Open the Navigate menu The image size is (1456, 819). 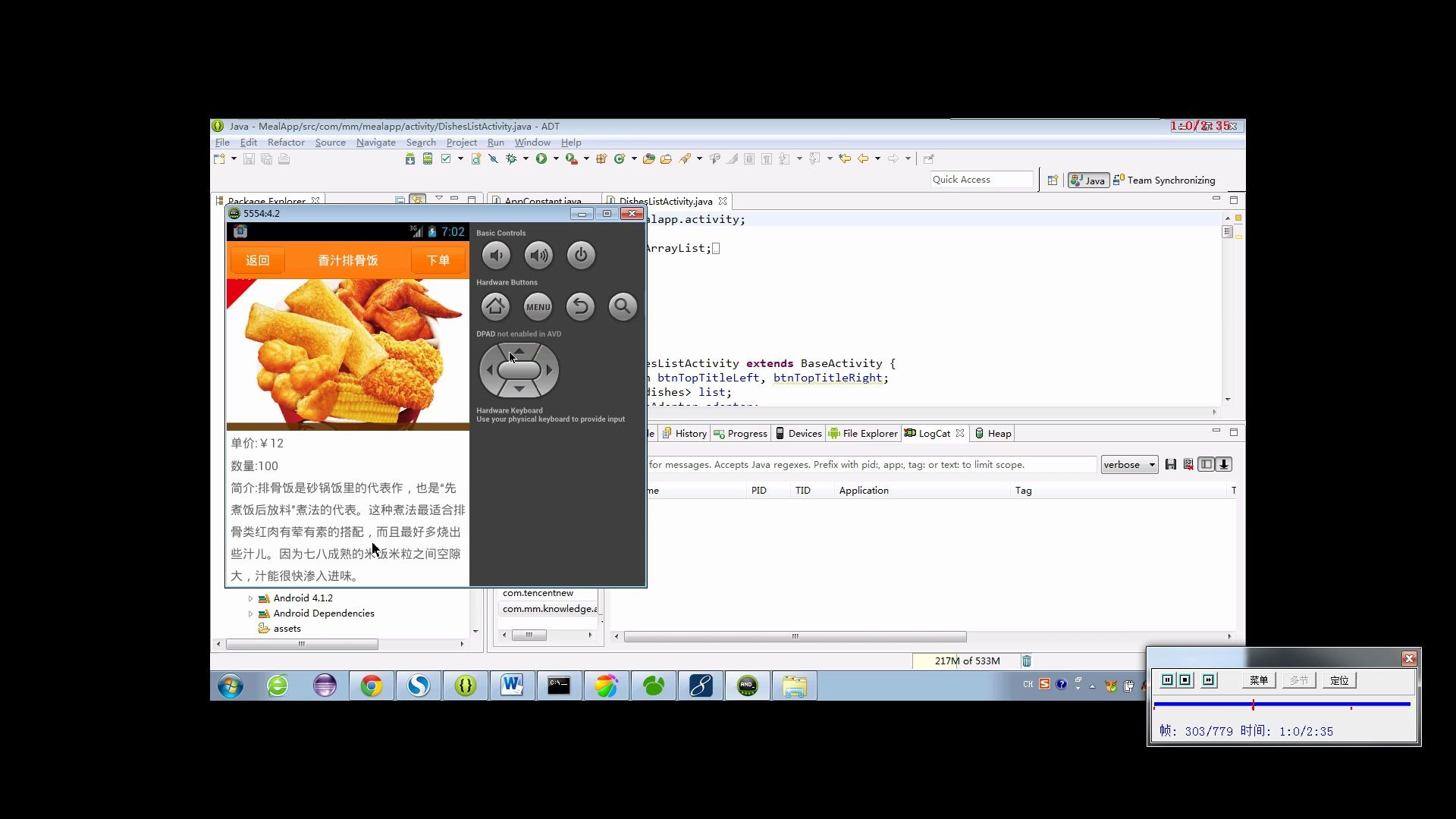coord(376,143)
